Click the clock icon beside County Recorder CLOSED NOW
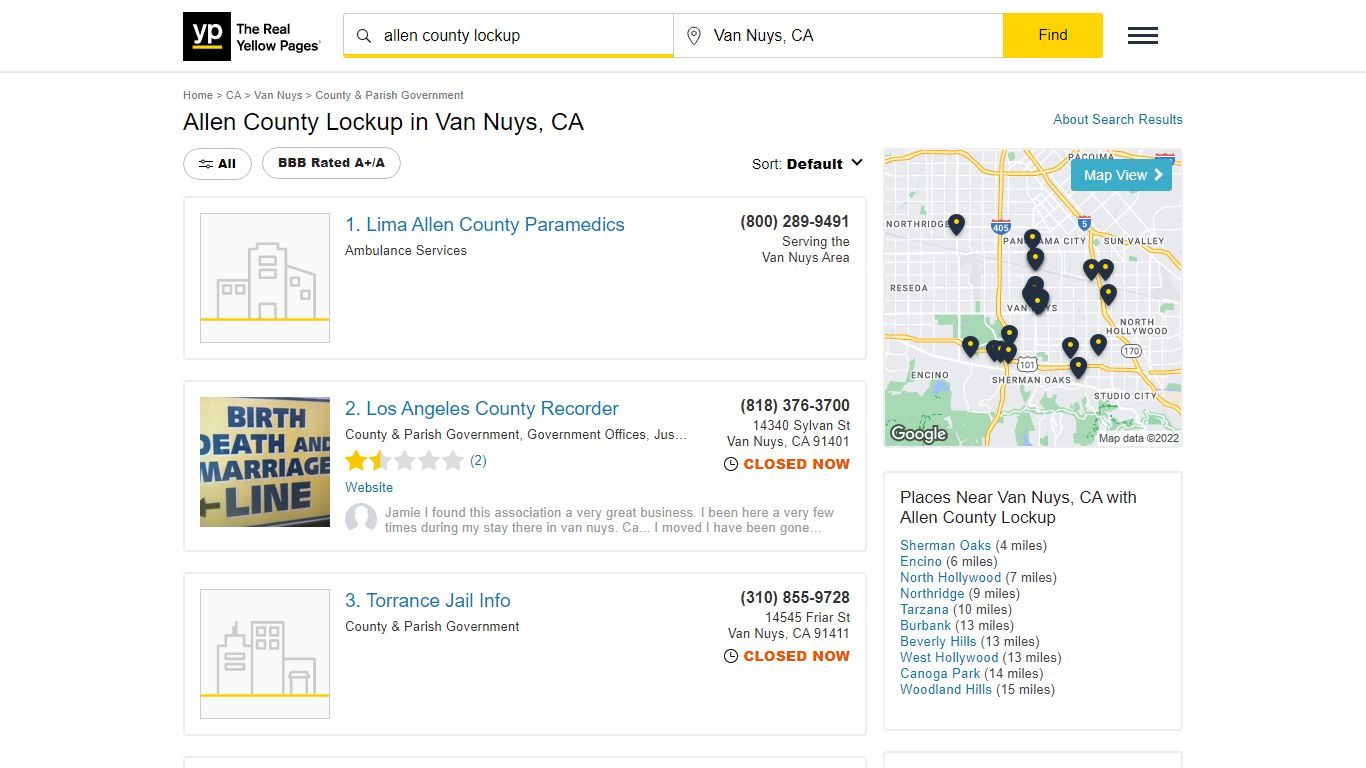This screenshot has height=768, width=1366. 731,464
